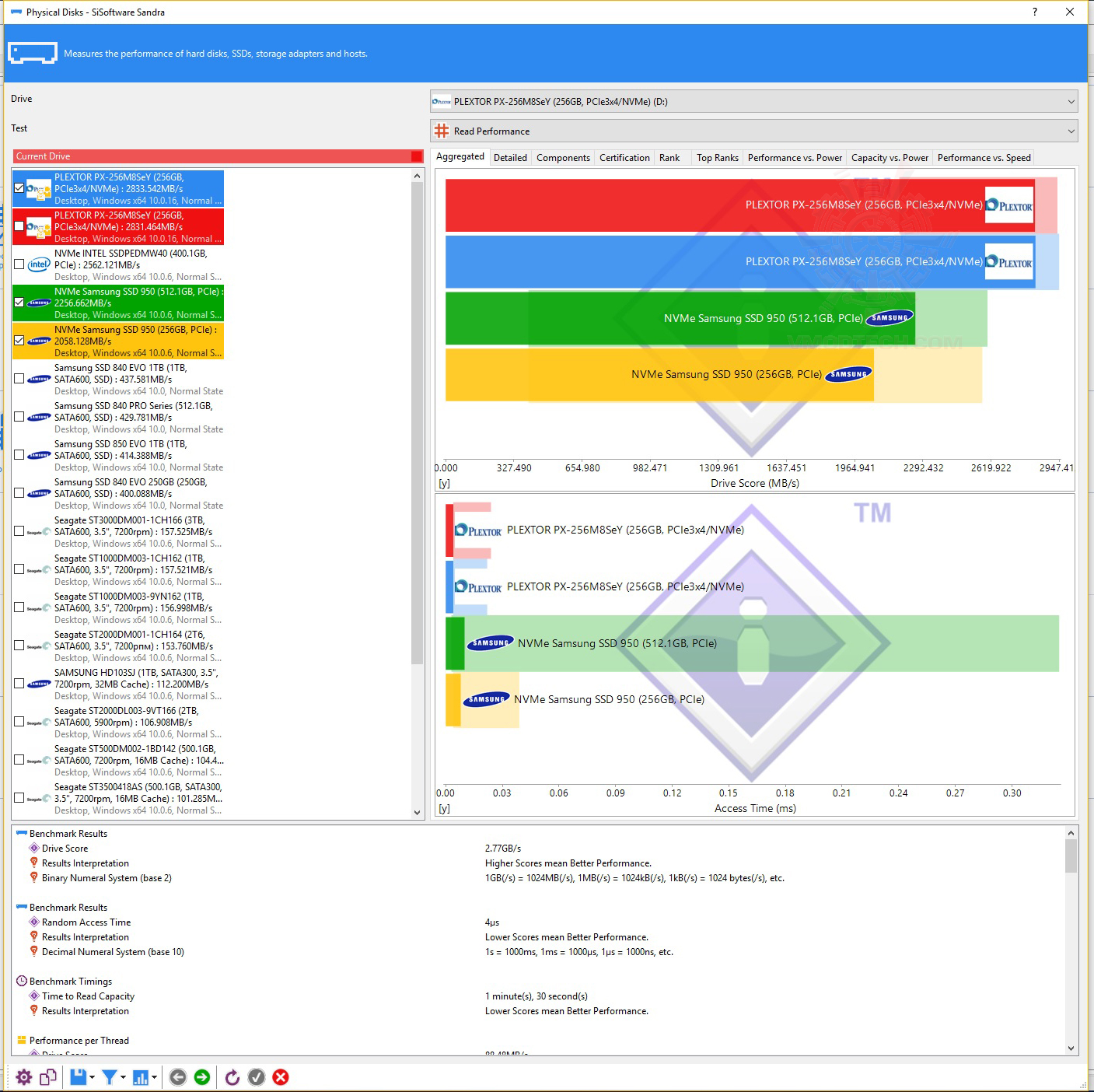Image resolution: width=1094 pixels, height=1092 pixels.
Task: Open the Drive selection dropdown
Action: click(x=754, y=101)
